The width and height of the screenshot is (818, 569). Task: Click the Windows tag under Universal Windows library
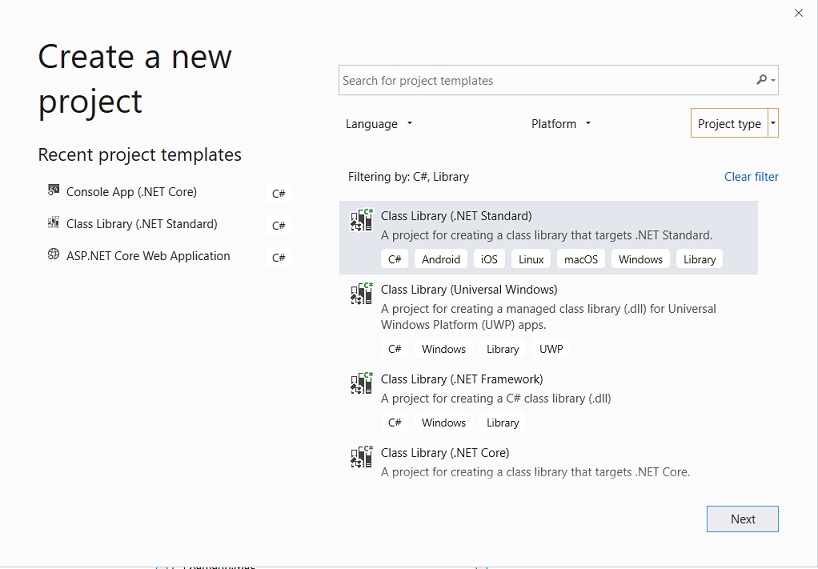pyautogui.click(x=443, y=349)
